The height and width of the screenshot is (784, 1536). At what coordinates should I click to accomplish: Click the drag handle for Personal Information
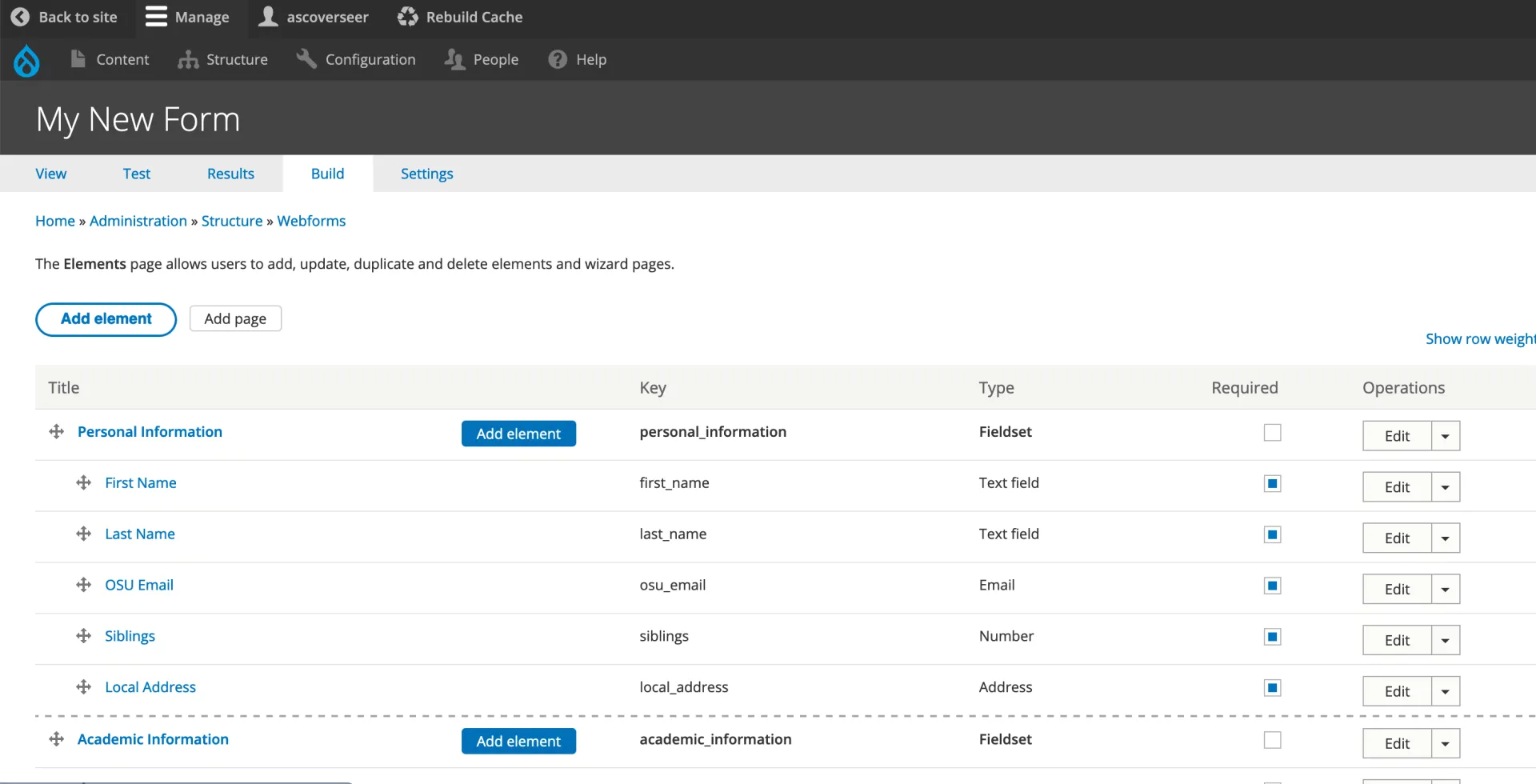click(57, 432)
